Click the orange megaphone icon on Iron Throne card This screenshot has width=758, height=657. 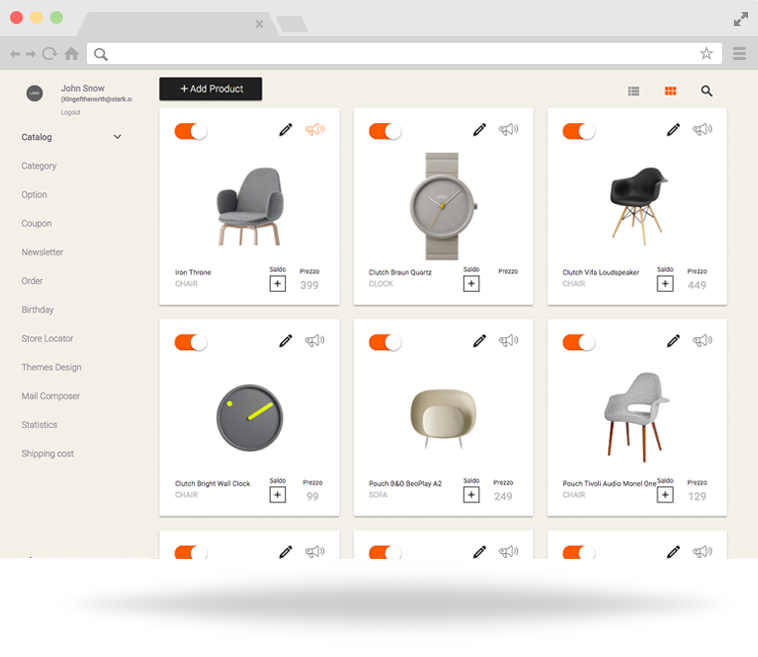point(315,130)
